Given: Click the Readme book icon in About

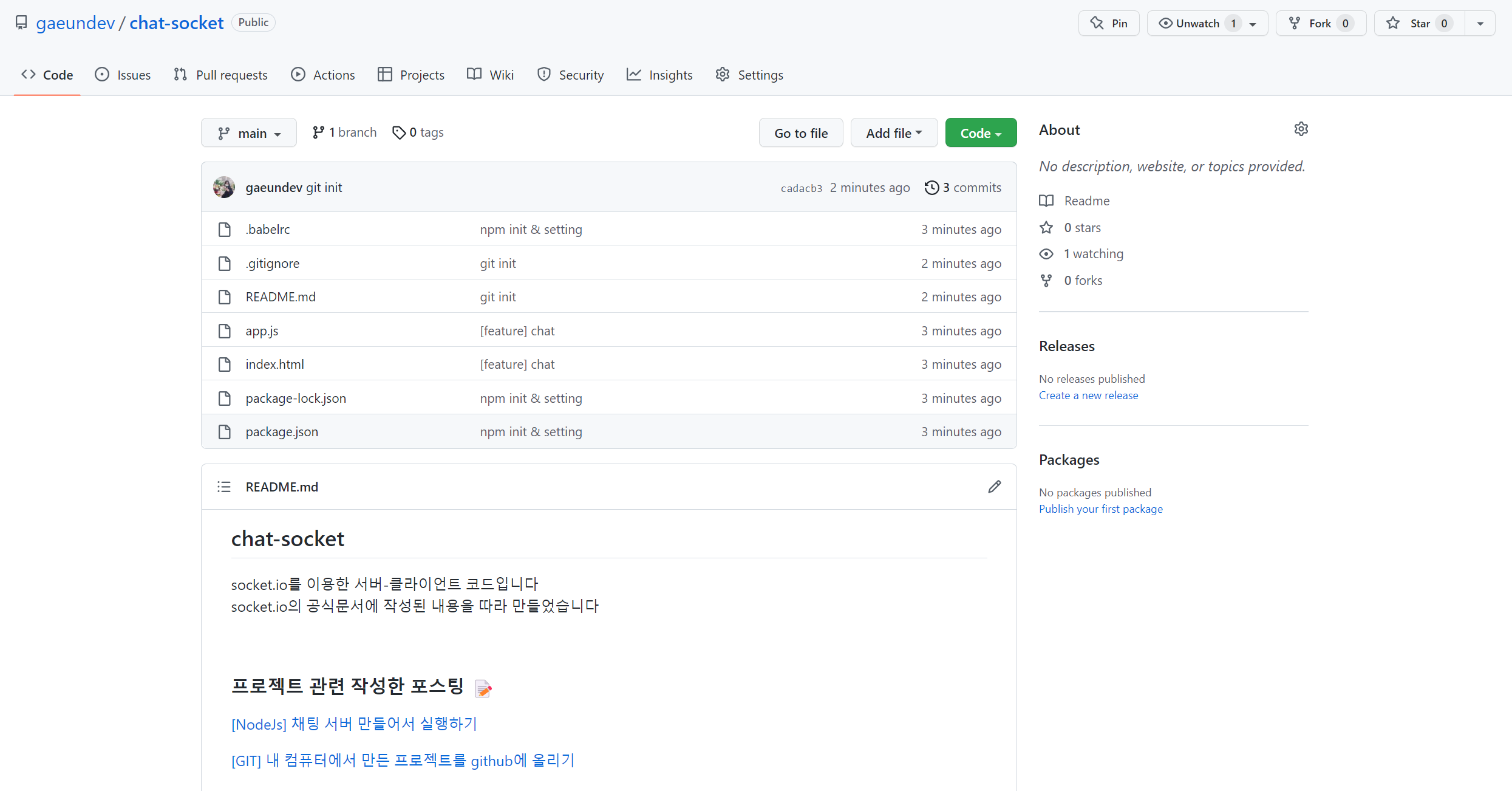Looking at the screenshot, I should (x=1046, y=201).
